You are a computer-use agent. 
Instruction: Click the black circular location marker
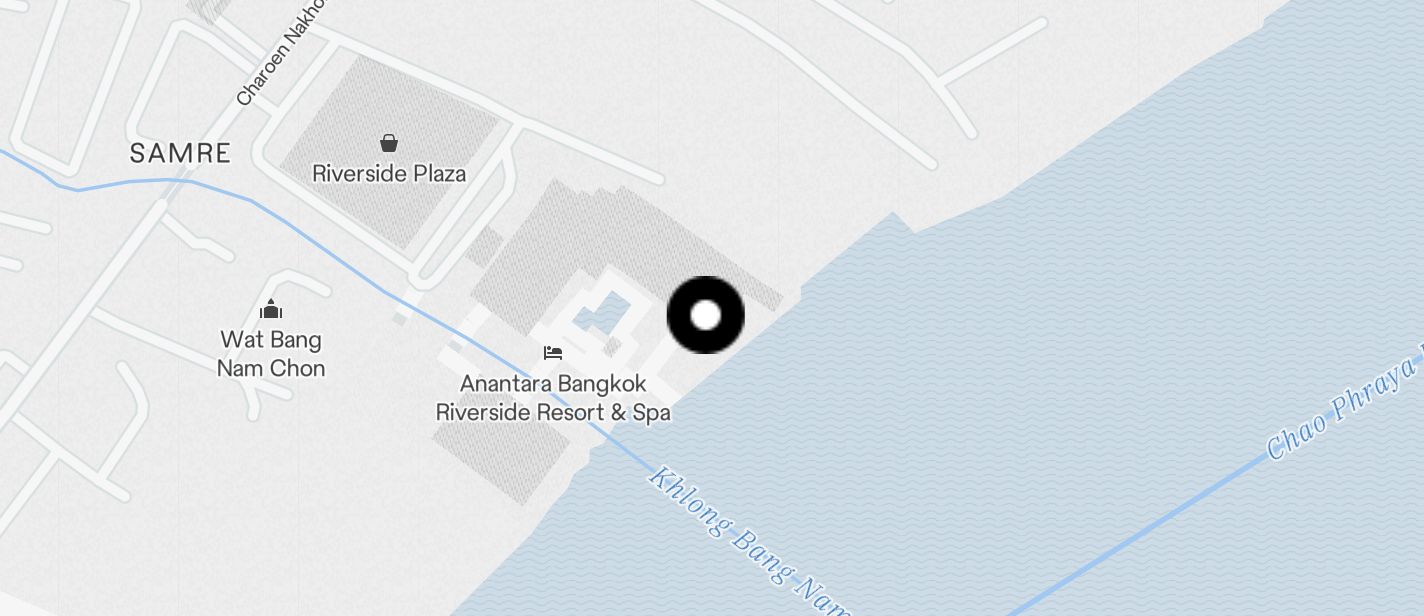(x=706, y=315)
